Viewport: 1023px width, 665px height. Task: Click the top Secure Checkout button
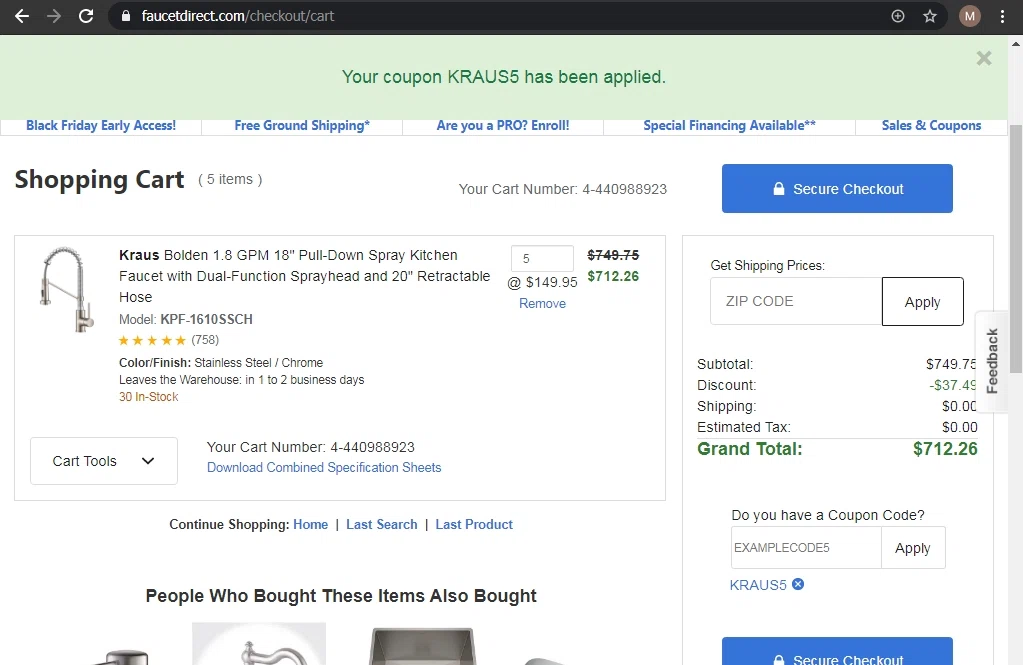837,189
